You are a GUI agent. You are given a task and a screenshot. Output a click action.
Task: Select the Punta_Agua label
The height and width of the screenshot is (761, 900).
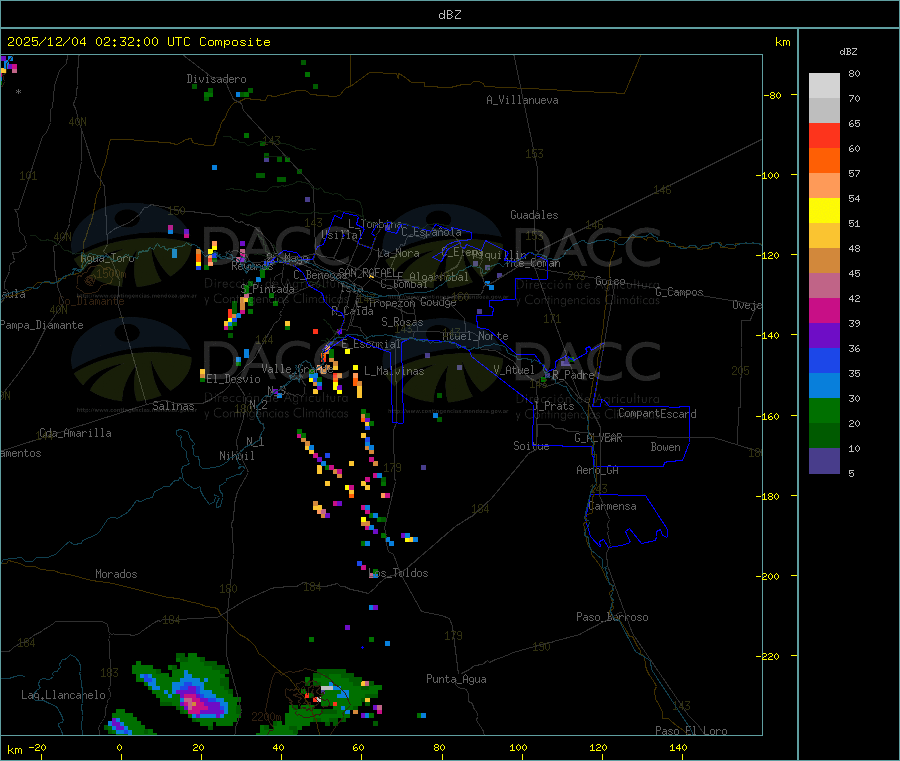[456, 679]
